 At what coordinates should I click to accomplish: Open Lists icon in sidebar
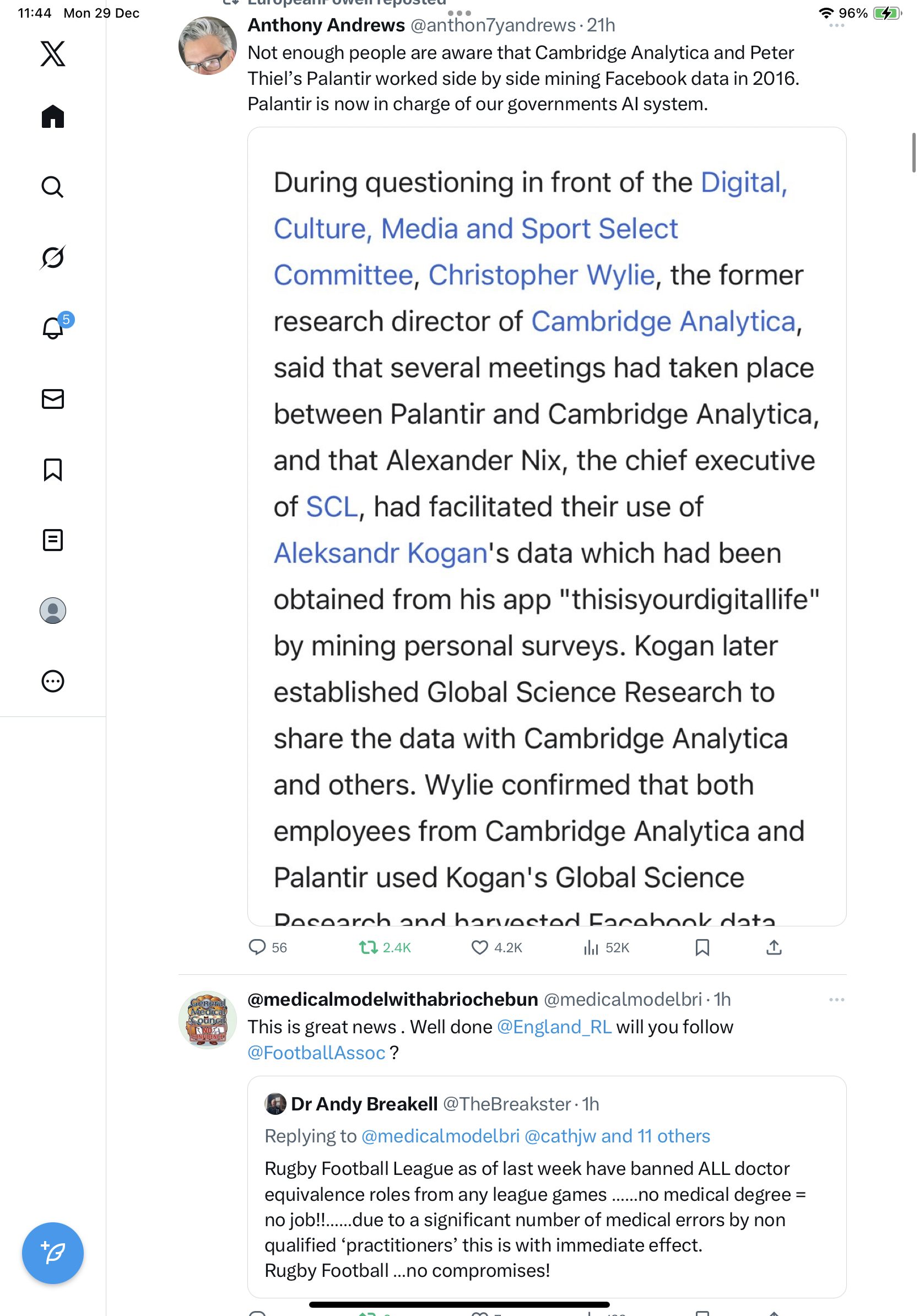coord(53,540)
